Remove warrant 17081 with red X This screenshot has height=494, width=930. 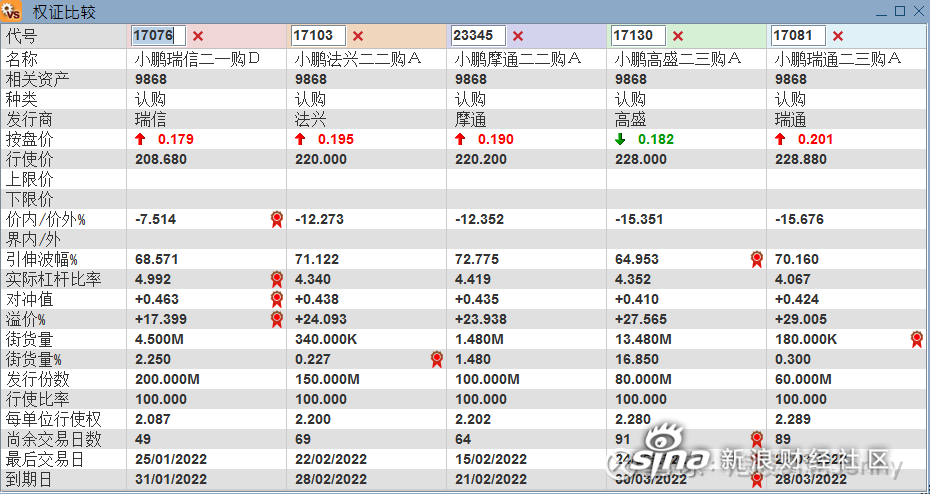click(x=837, y=36)
